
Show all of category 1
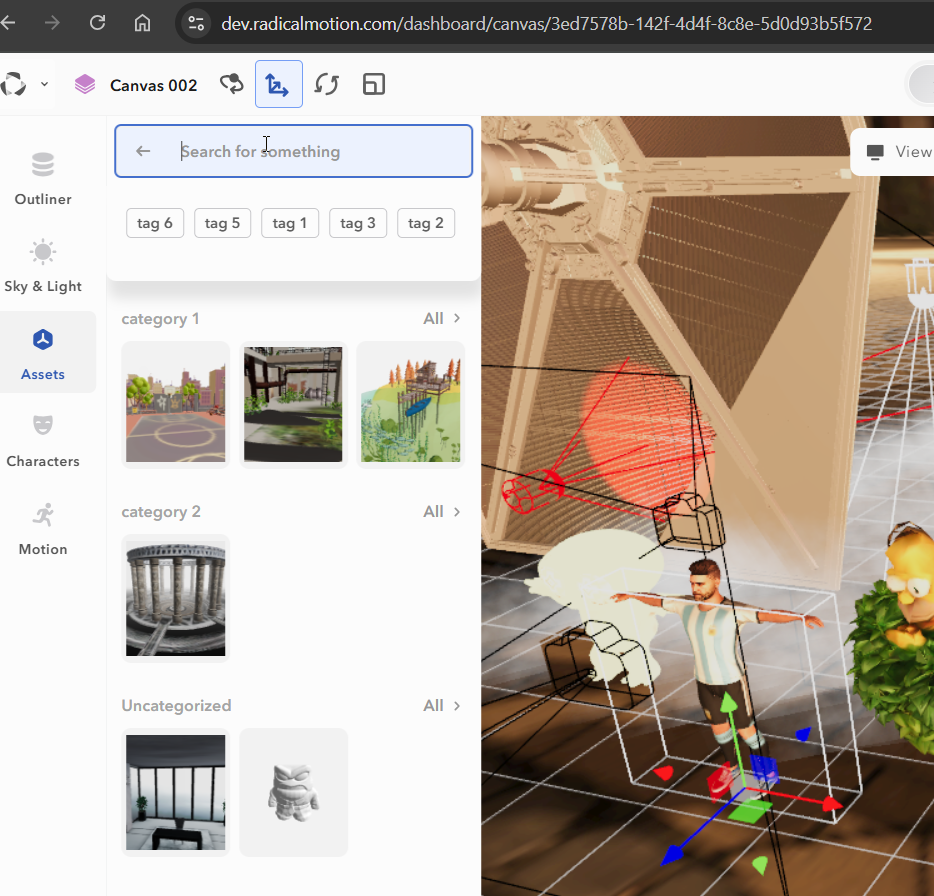pos(442,318)
